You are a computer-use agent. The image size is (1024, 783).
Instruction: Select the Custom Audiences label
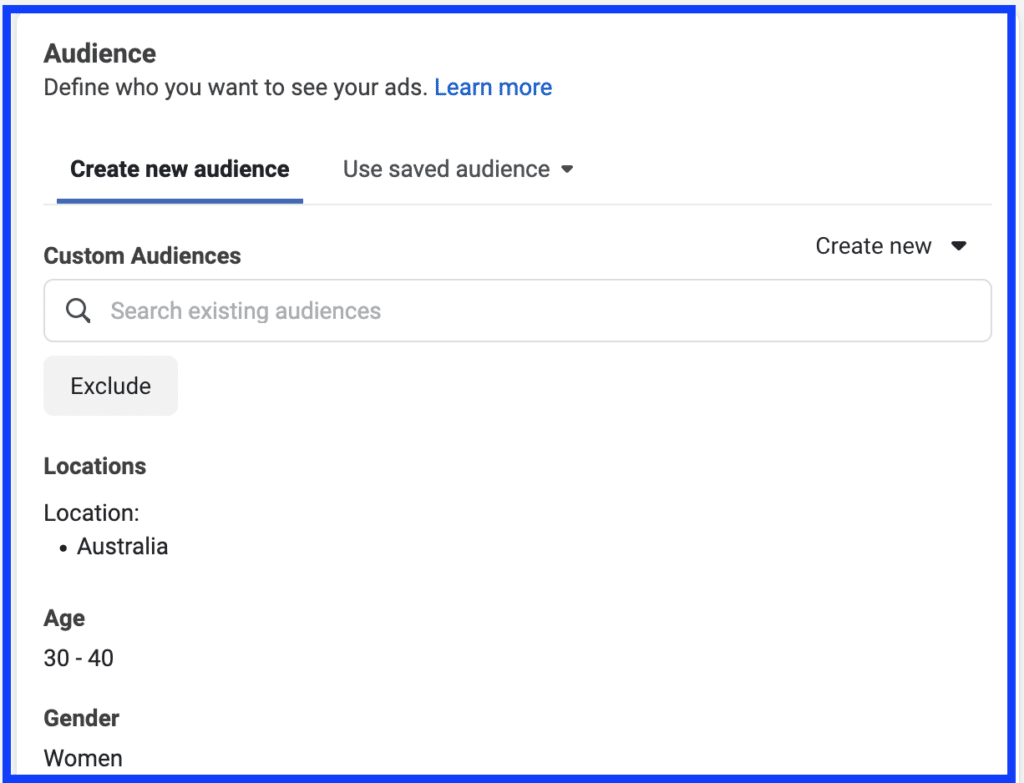[142, 256]
